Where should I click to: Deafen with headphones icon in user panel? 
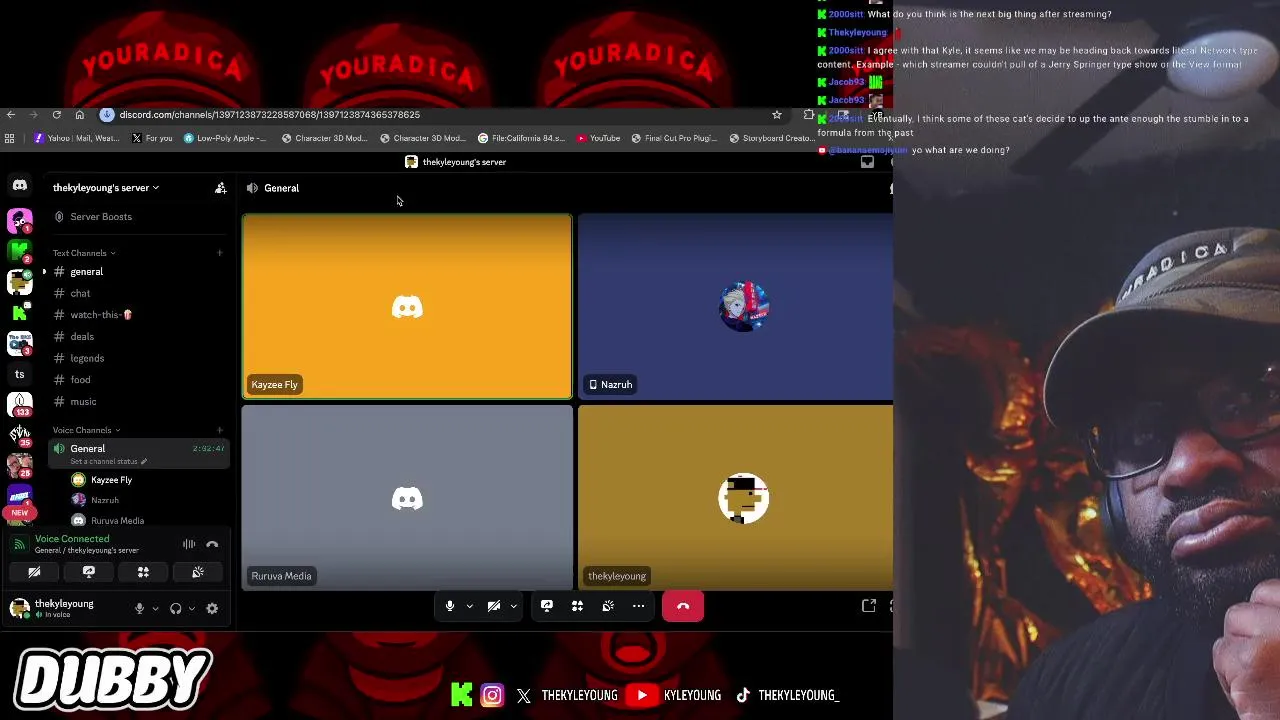point(176,608)
